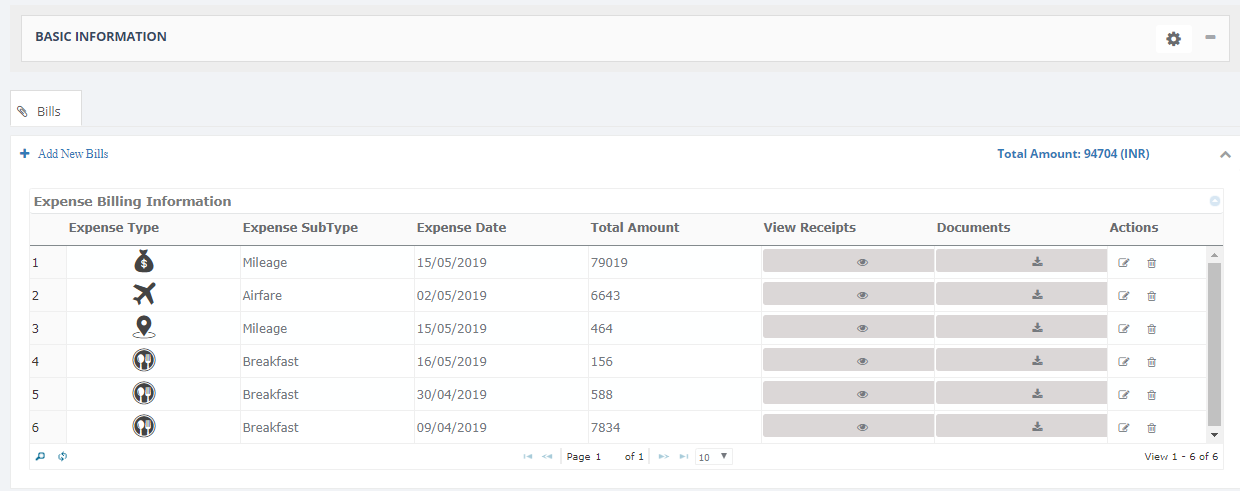Refresh the expense grid
The width and height of the screenshot is (1240, 491).
62,456
